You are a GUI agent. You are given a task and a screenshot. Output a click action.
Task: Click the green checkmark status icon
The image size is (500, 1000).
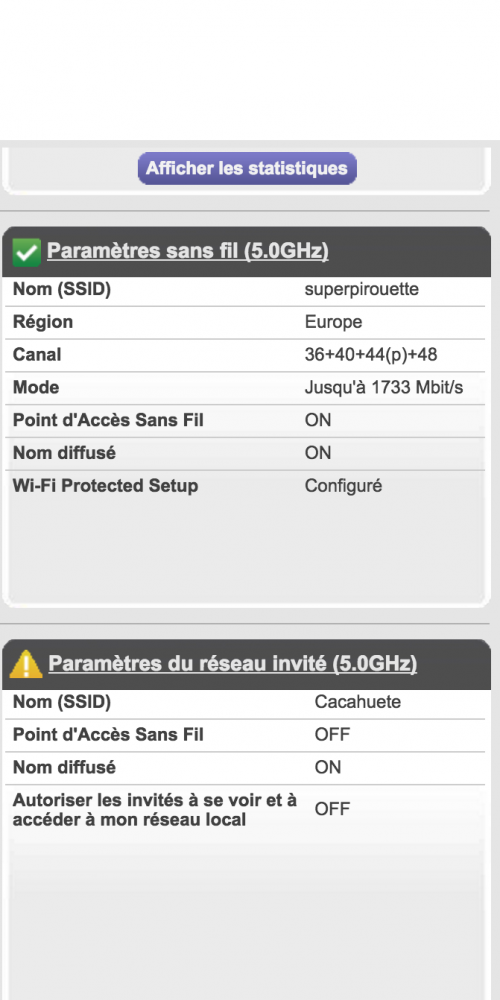[x=27, y=253]
